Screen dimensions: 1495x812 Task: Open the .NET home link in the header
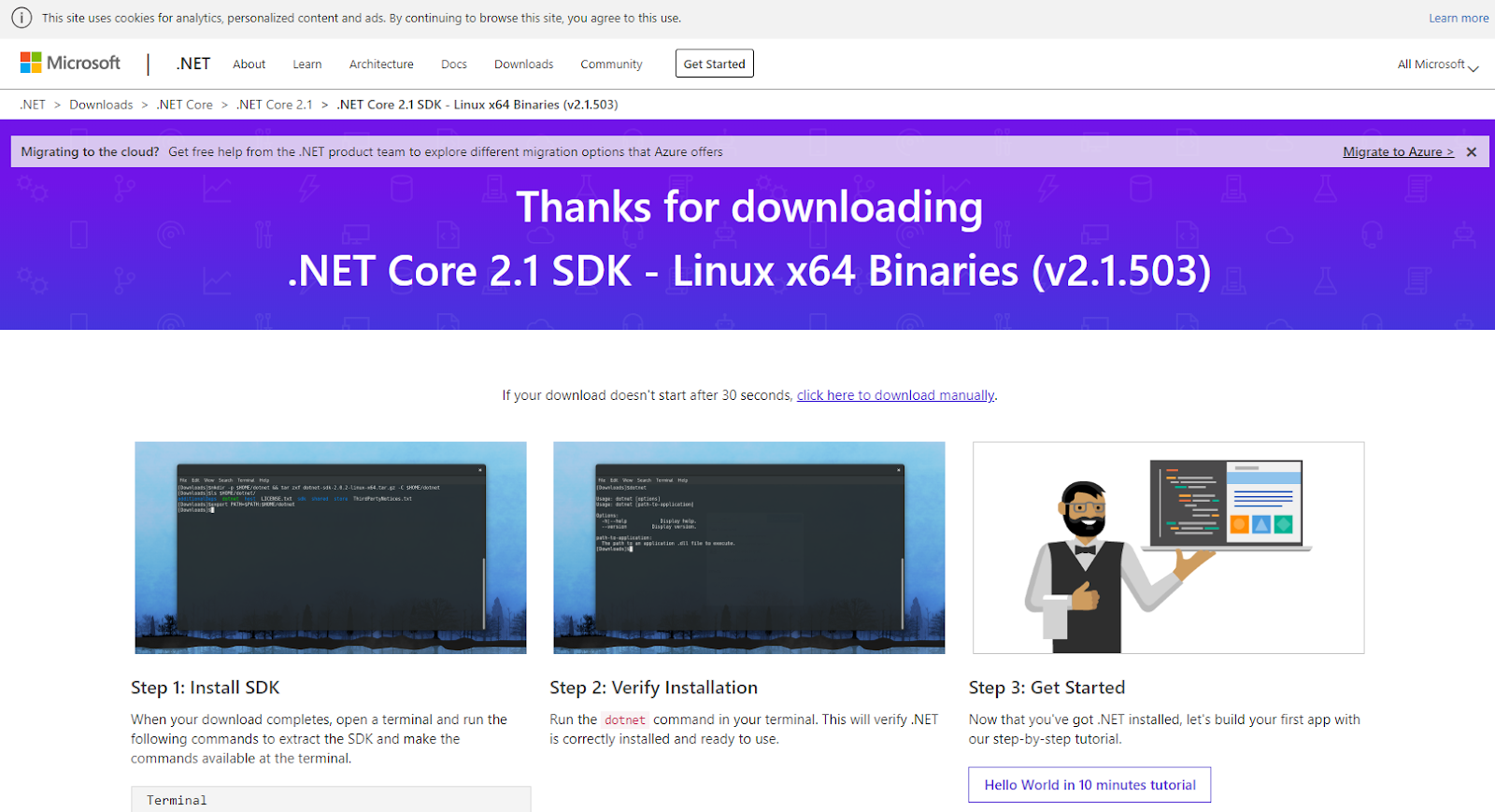192,64
